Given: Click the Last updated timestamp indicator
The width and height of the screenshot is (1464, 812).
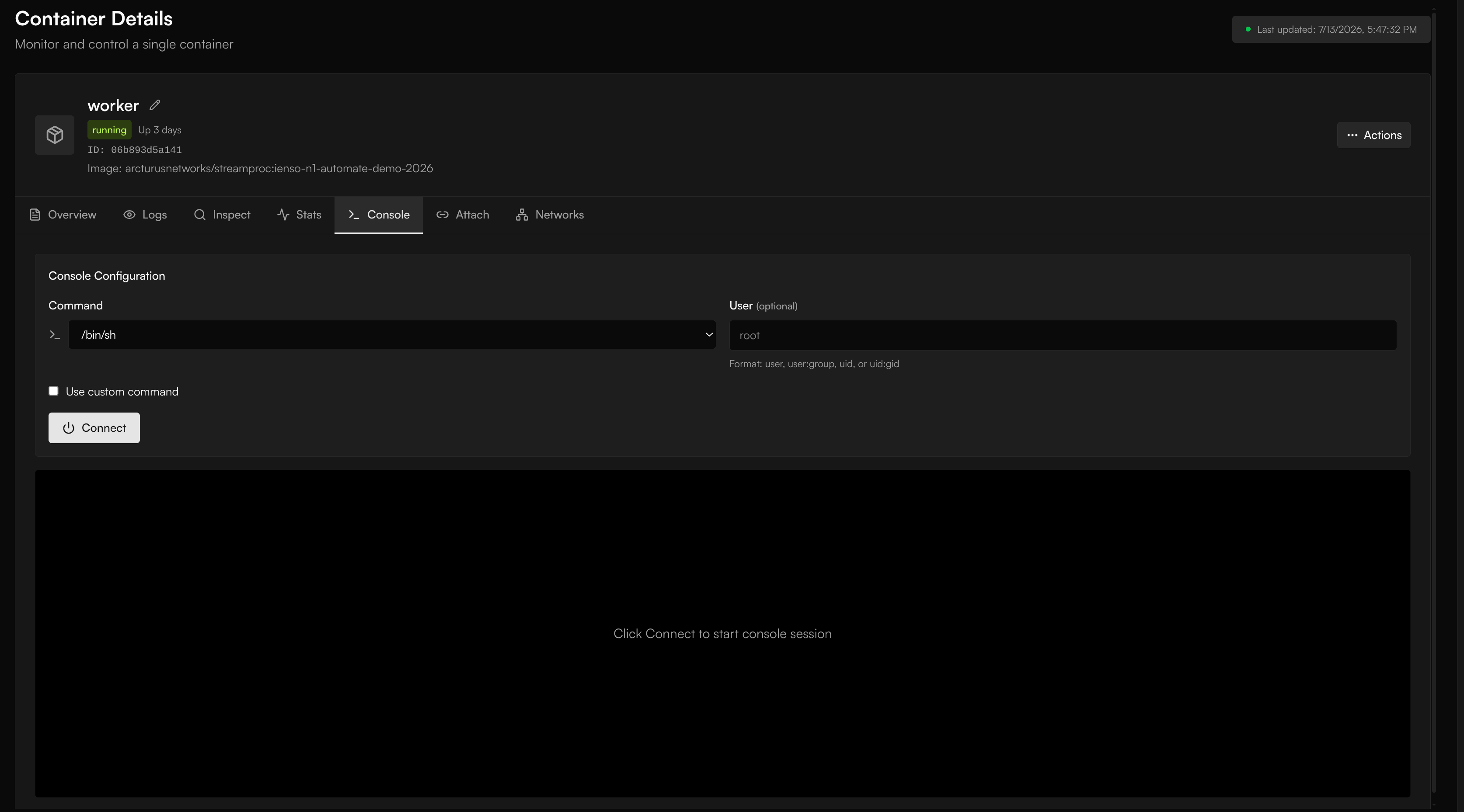Looking at the screenshot, I should coord(1331,30).
